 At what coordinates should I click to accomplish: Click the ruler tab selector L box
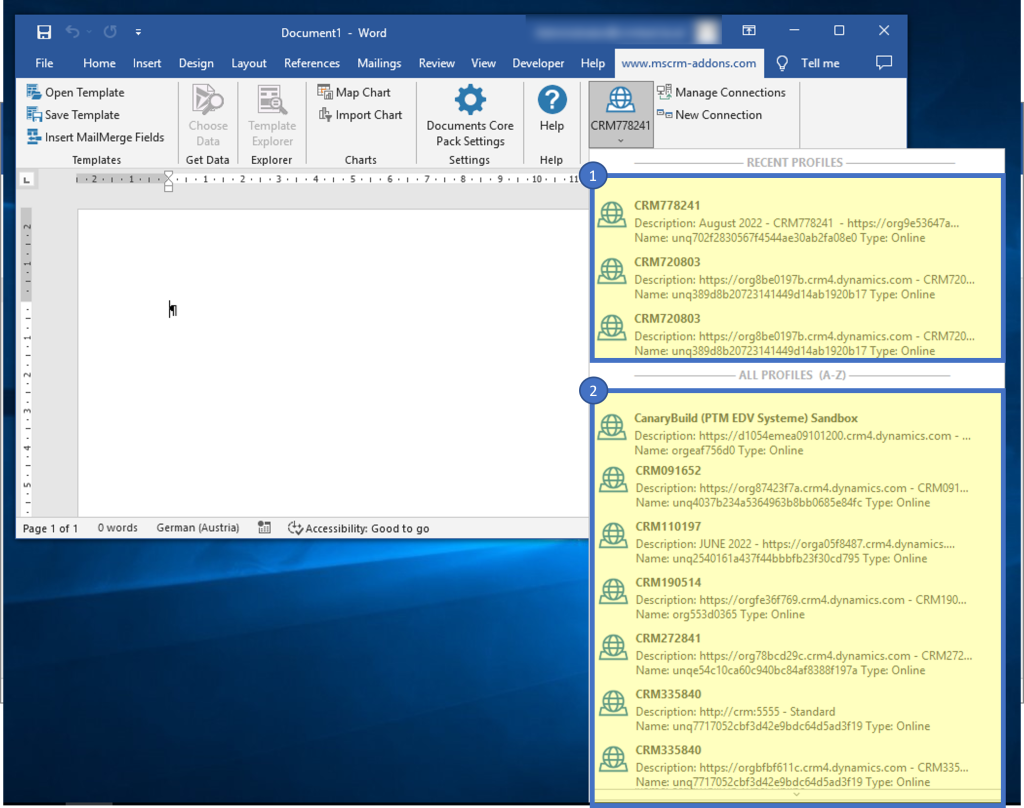point(26,179)
